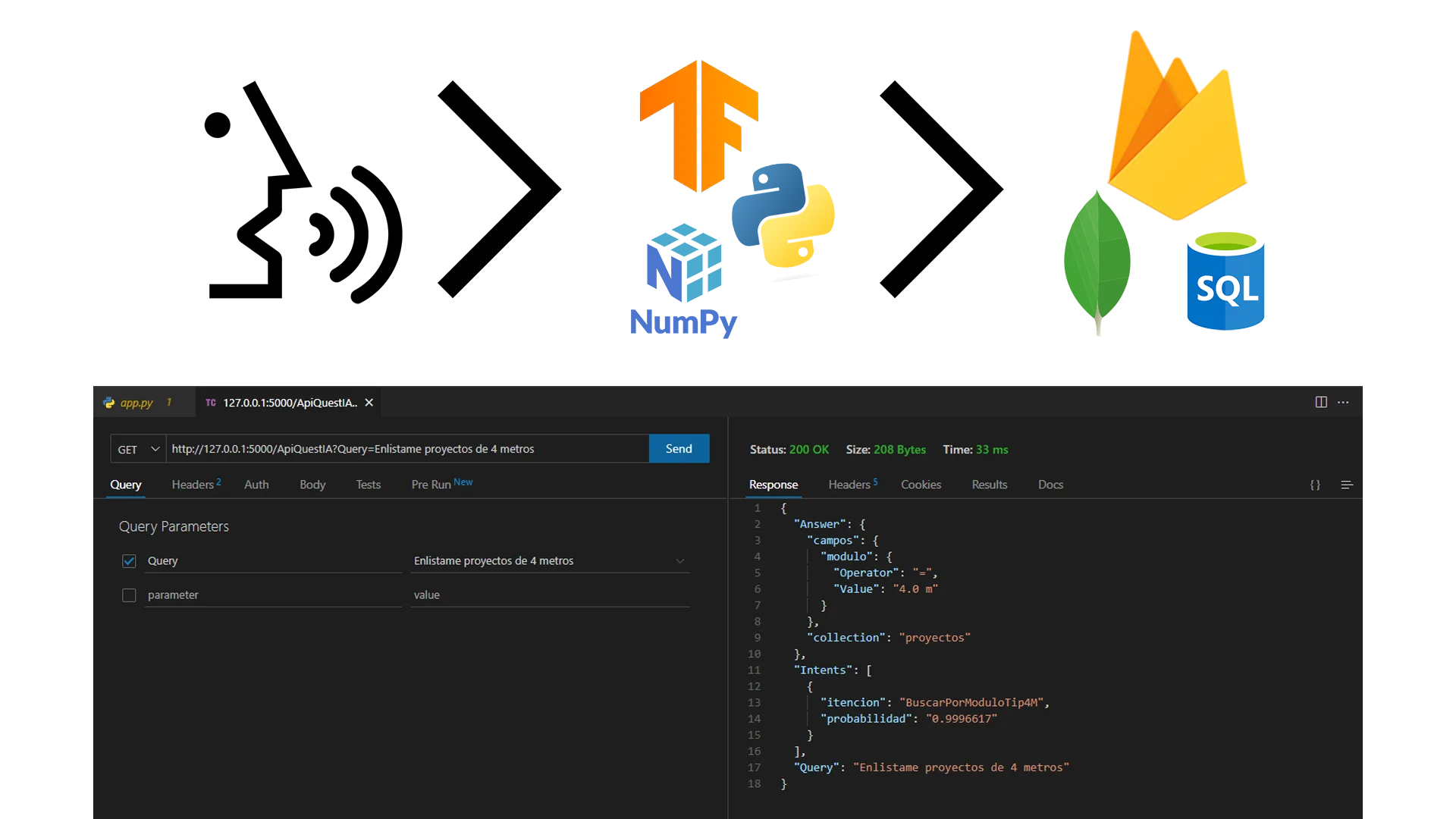Viewport: 1456px width, 819px height.
Task: View the Results response tab
Action: pyautogui.click(x=989, y=485)
